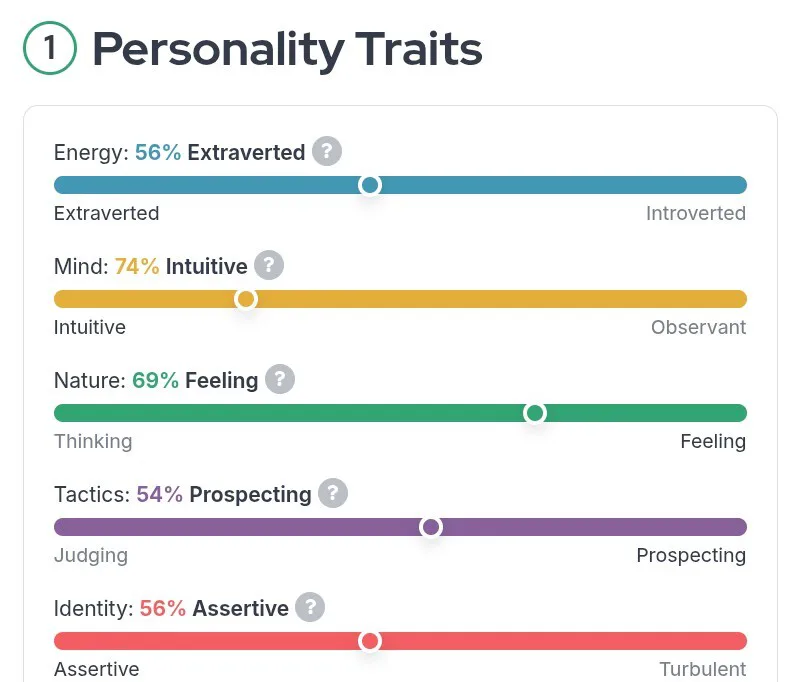
Task: Click the 74% Intuitive result text
Action: (x=181, y=266)
